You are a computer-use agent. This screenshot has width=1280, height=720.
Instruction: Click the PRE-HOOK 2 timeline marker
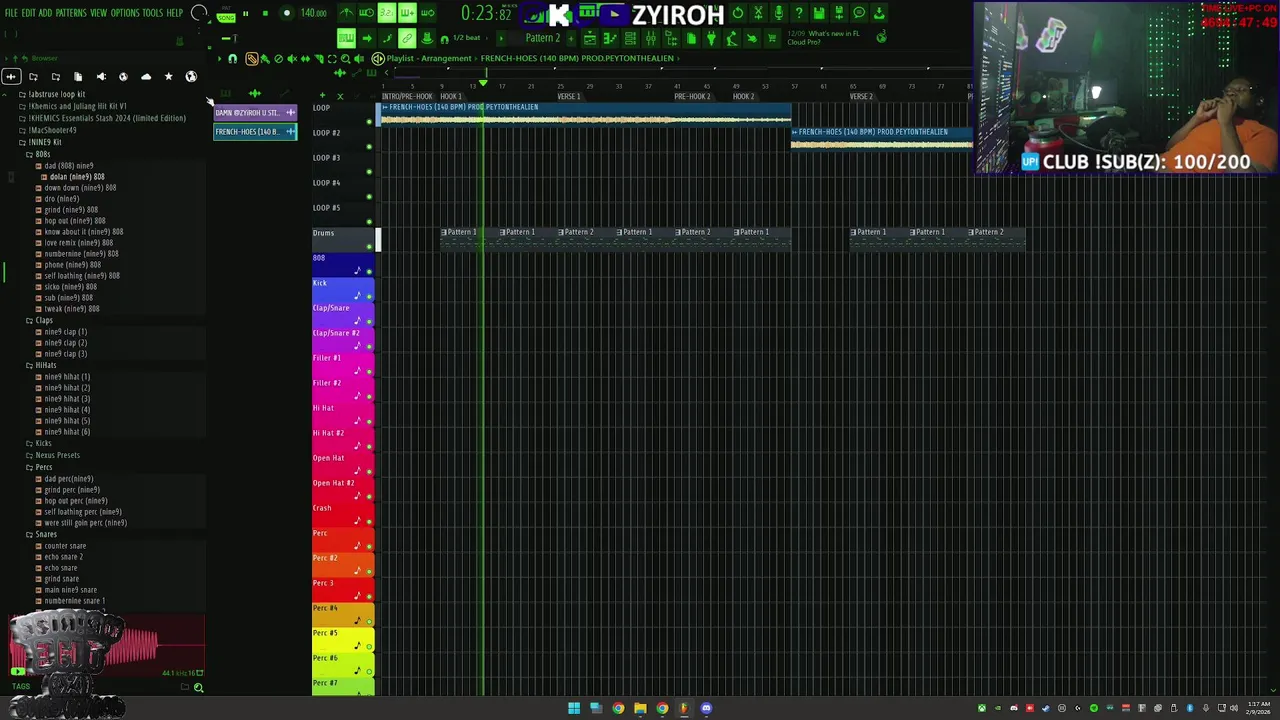(692, 96)
